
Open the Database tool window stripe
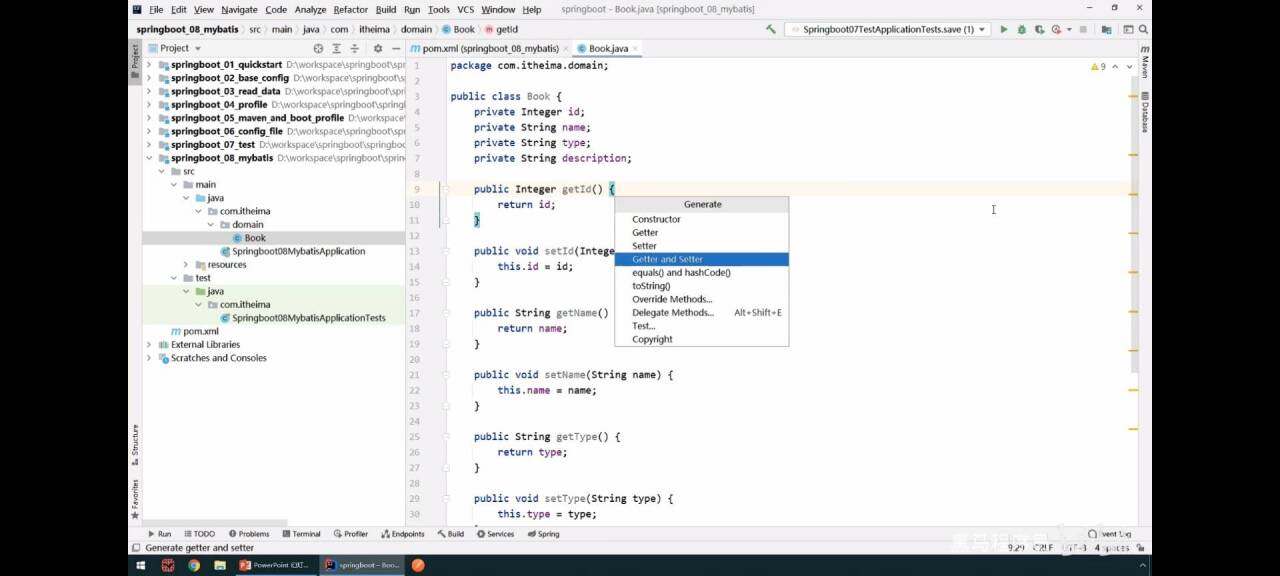(x=1144, y=112)
